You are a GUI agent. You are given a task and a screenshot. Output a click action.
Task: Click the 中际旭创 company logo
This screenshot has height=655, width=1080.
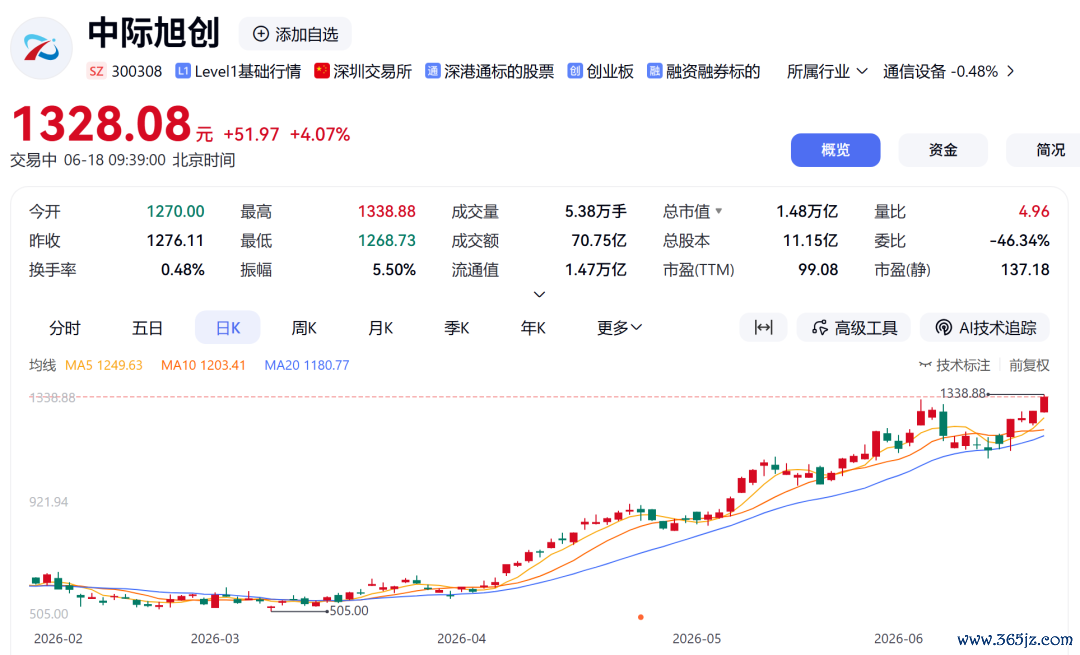pyautogui.click(x=41, y=48)
